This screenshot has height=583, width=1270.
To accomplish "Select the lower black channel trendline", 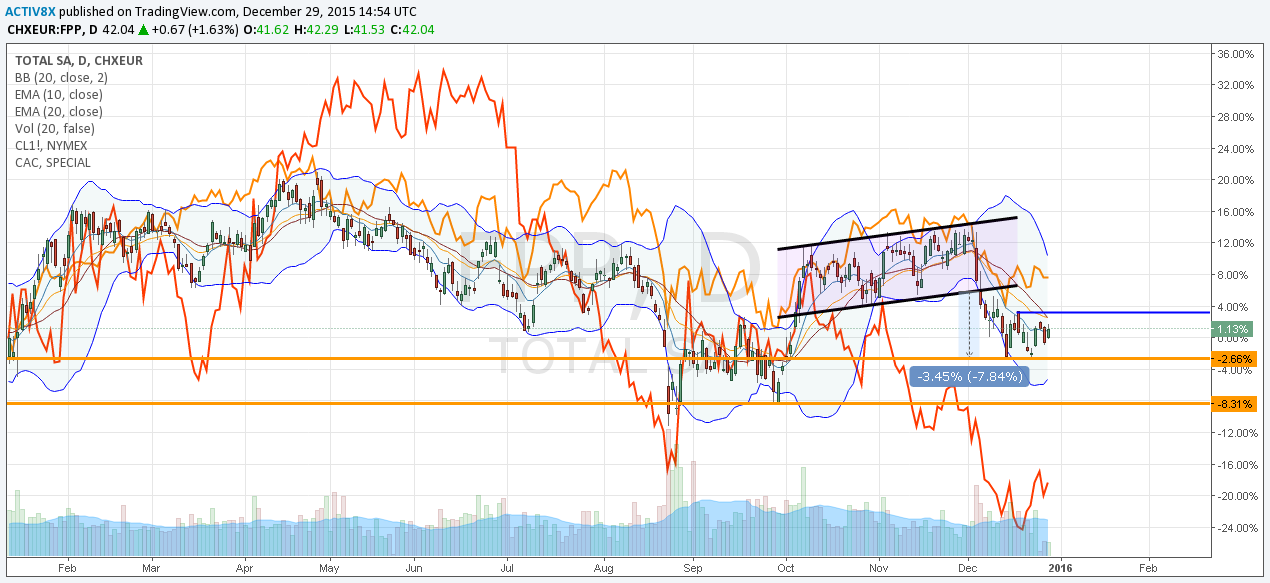I will pyautogui.click(x=897, y=301).
